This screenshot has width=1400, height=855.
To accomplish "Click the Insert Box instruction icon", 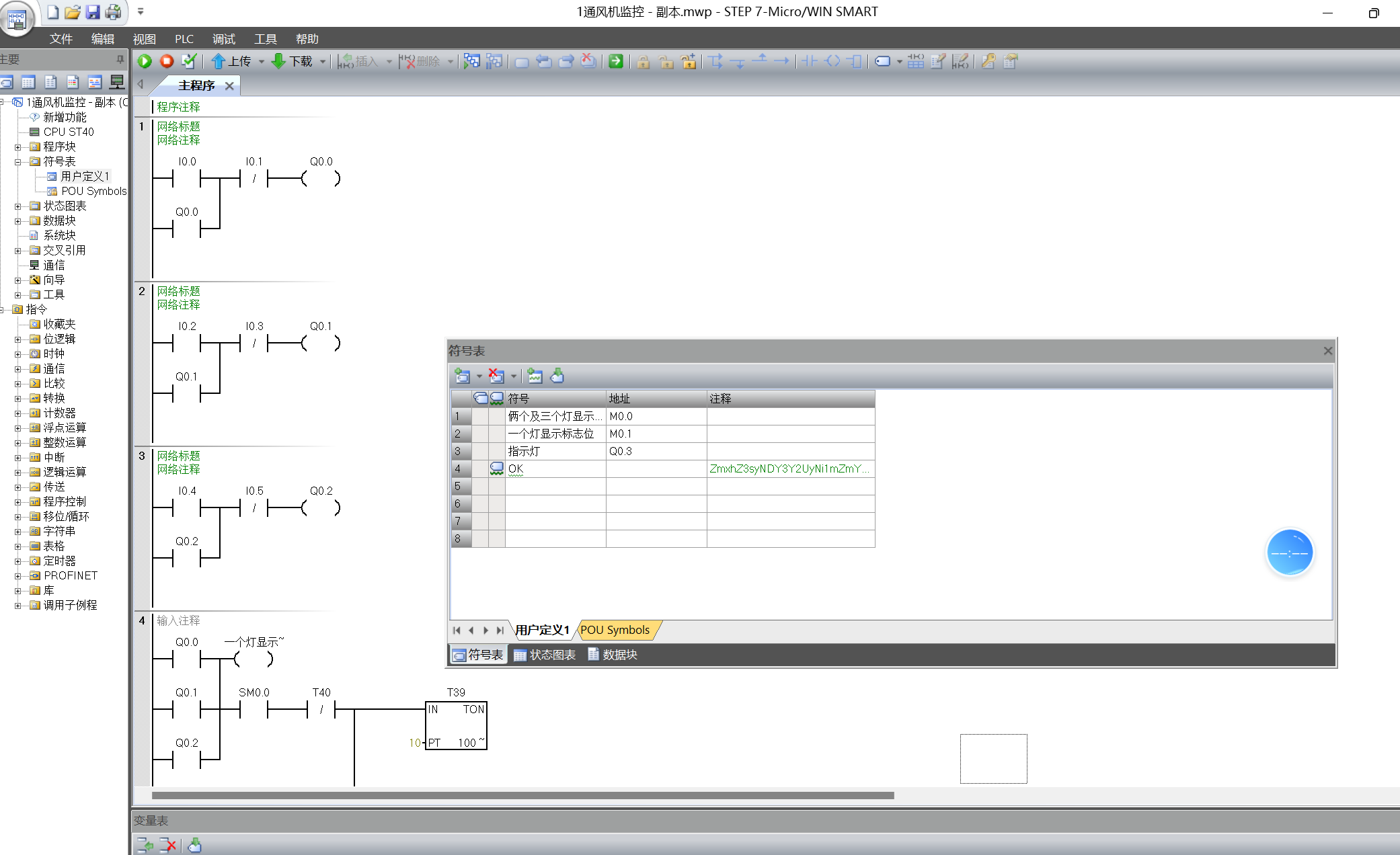I will click(855, 61).
